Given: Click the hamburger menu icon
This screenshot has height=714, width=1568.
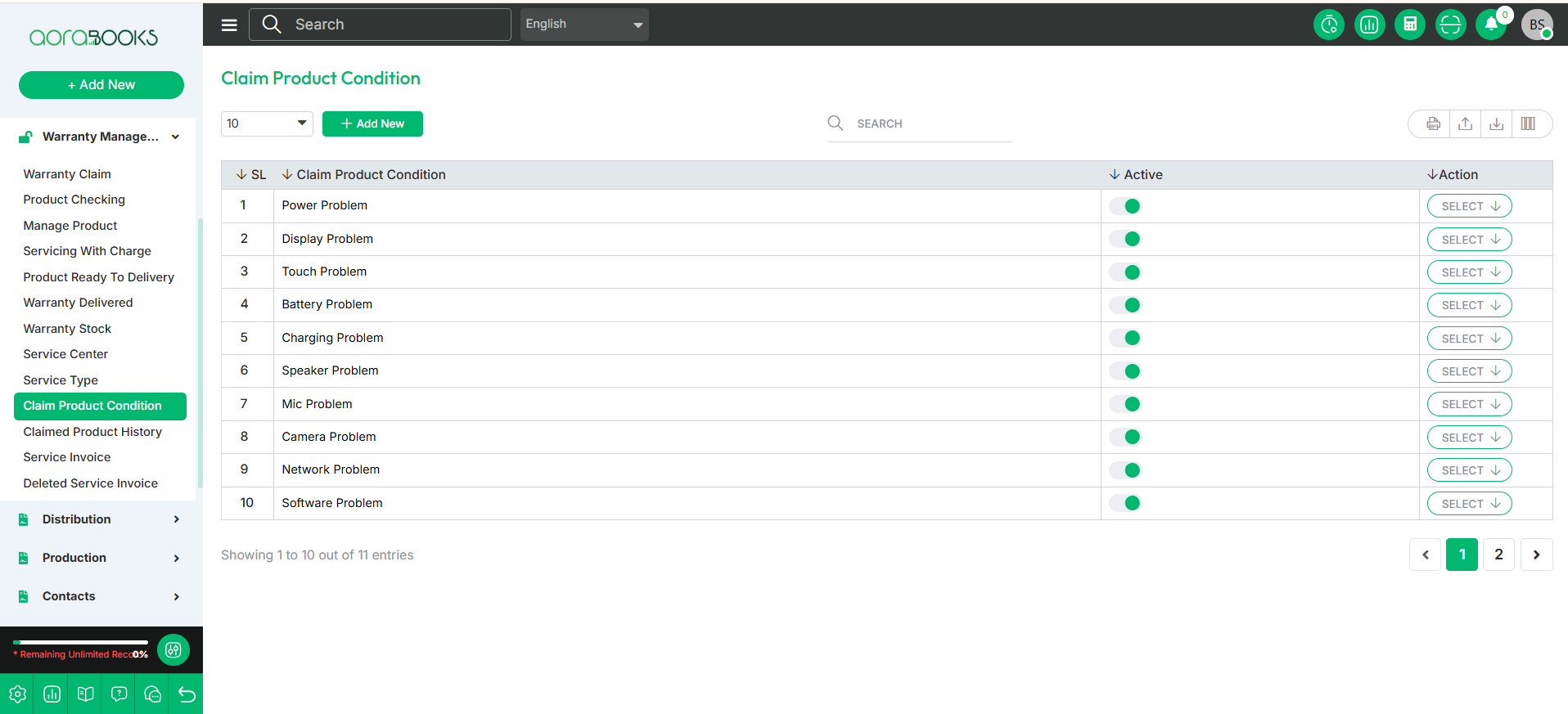Looking at the screenshot, I should 229,25.
